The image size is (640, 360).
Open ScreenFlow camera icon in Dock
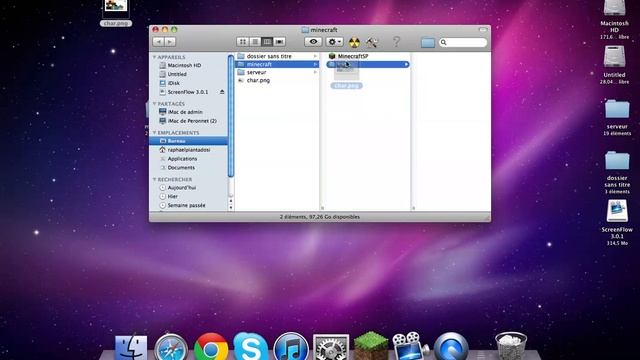click(410, 346)
